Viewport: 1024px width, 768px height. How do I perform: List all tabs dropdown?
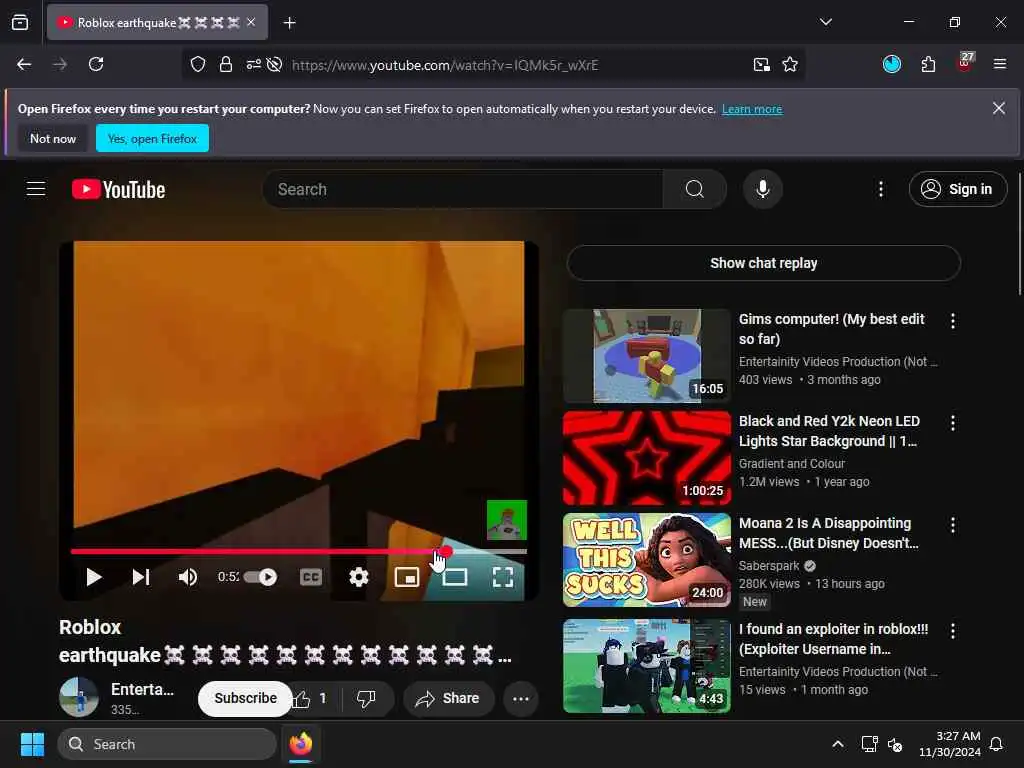click(826, 22)
